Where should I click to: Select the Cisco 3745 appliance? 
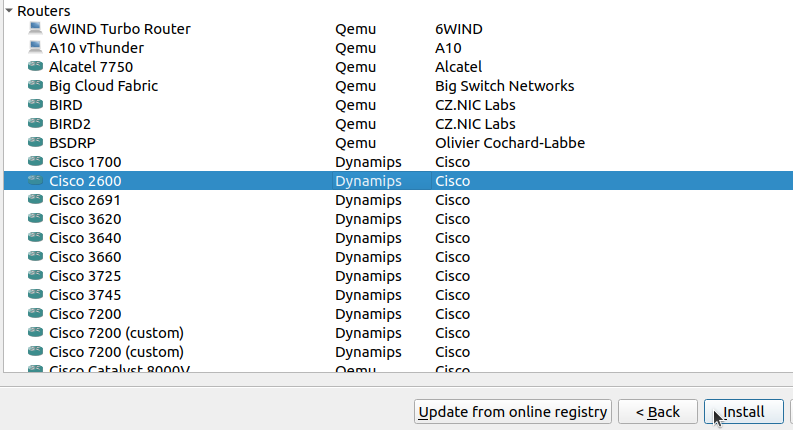tap(85, 295)
